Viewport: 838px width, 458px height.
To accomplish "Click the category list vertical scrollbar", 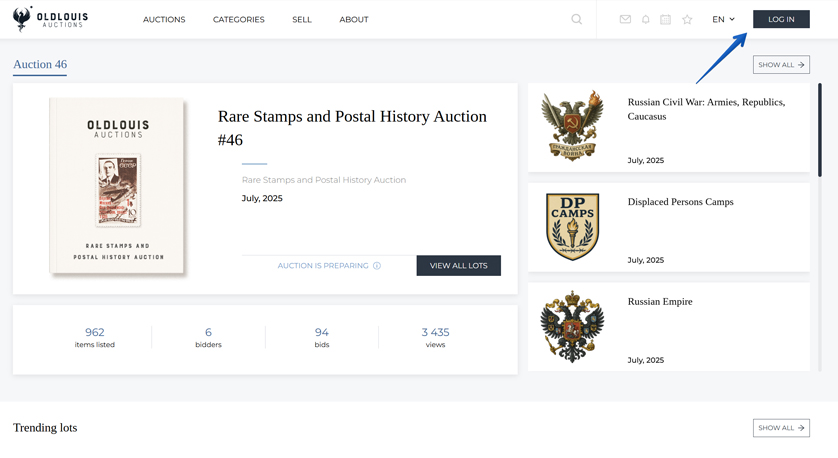I will pyautogui.click(x=820, y=130).
